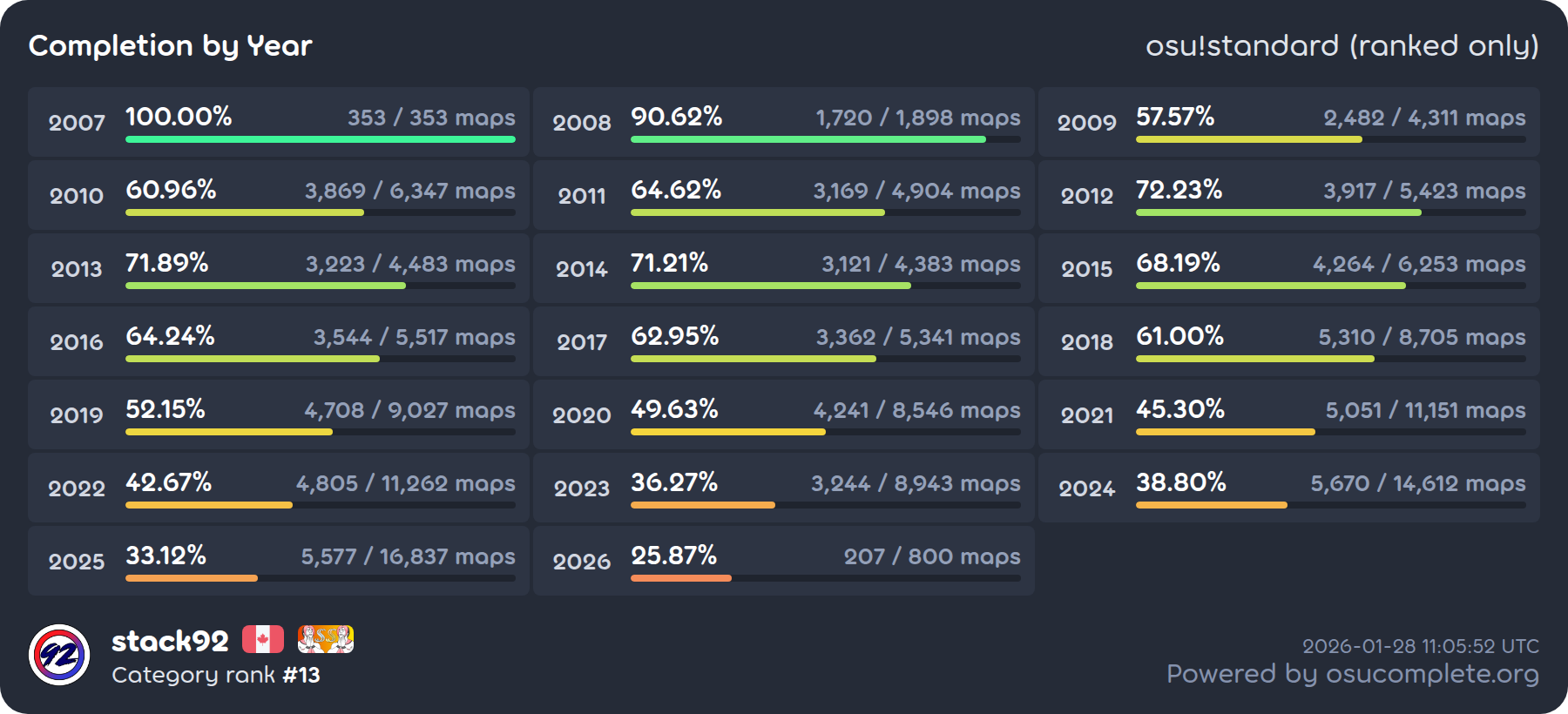This screenshot has width=1568, height=714.
Task: Select the 2024 year label
Action: tap(1086, 488)
